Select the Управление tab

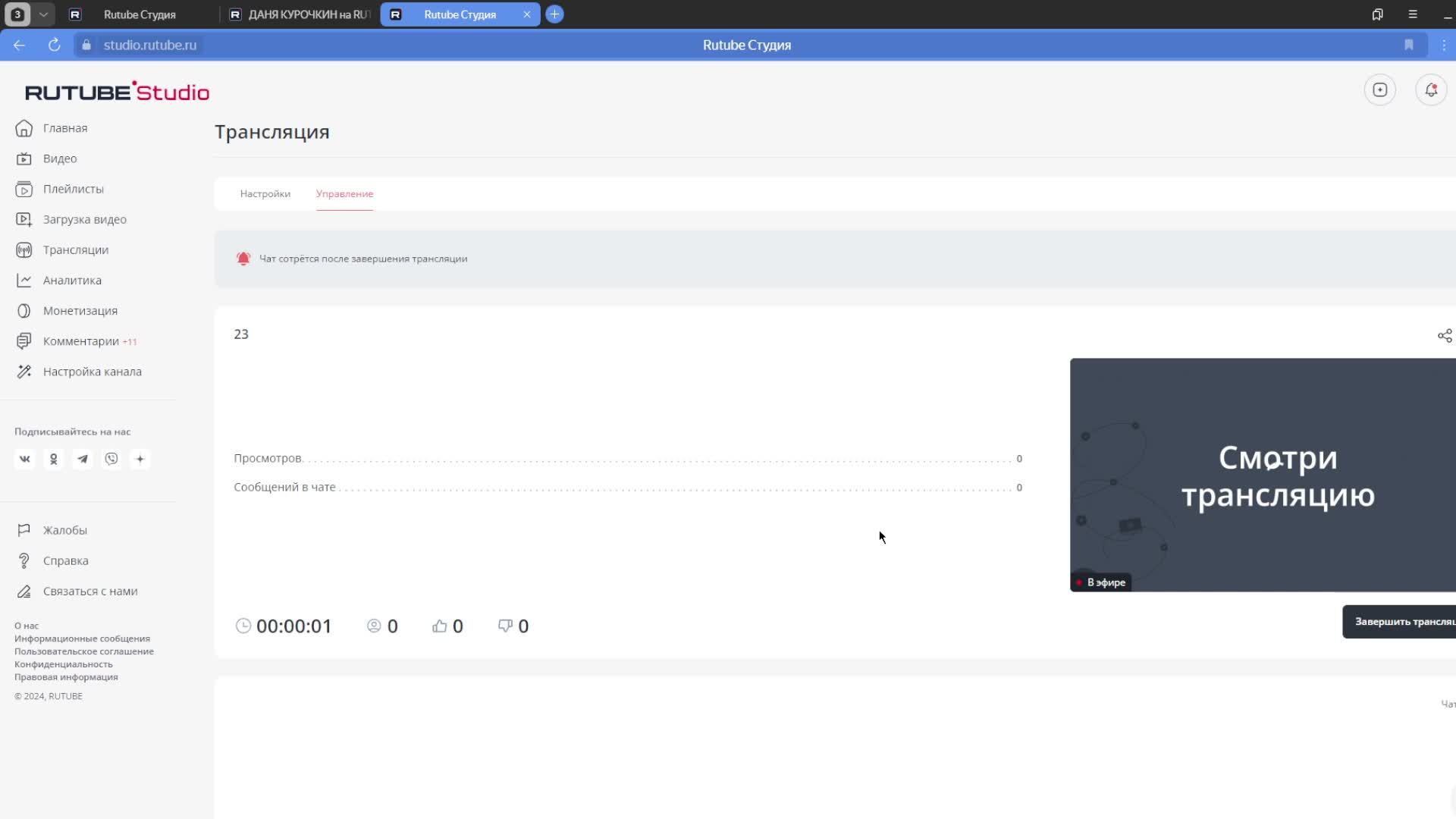tap(344, 193)
